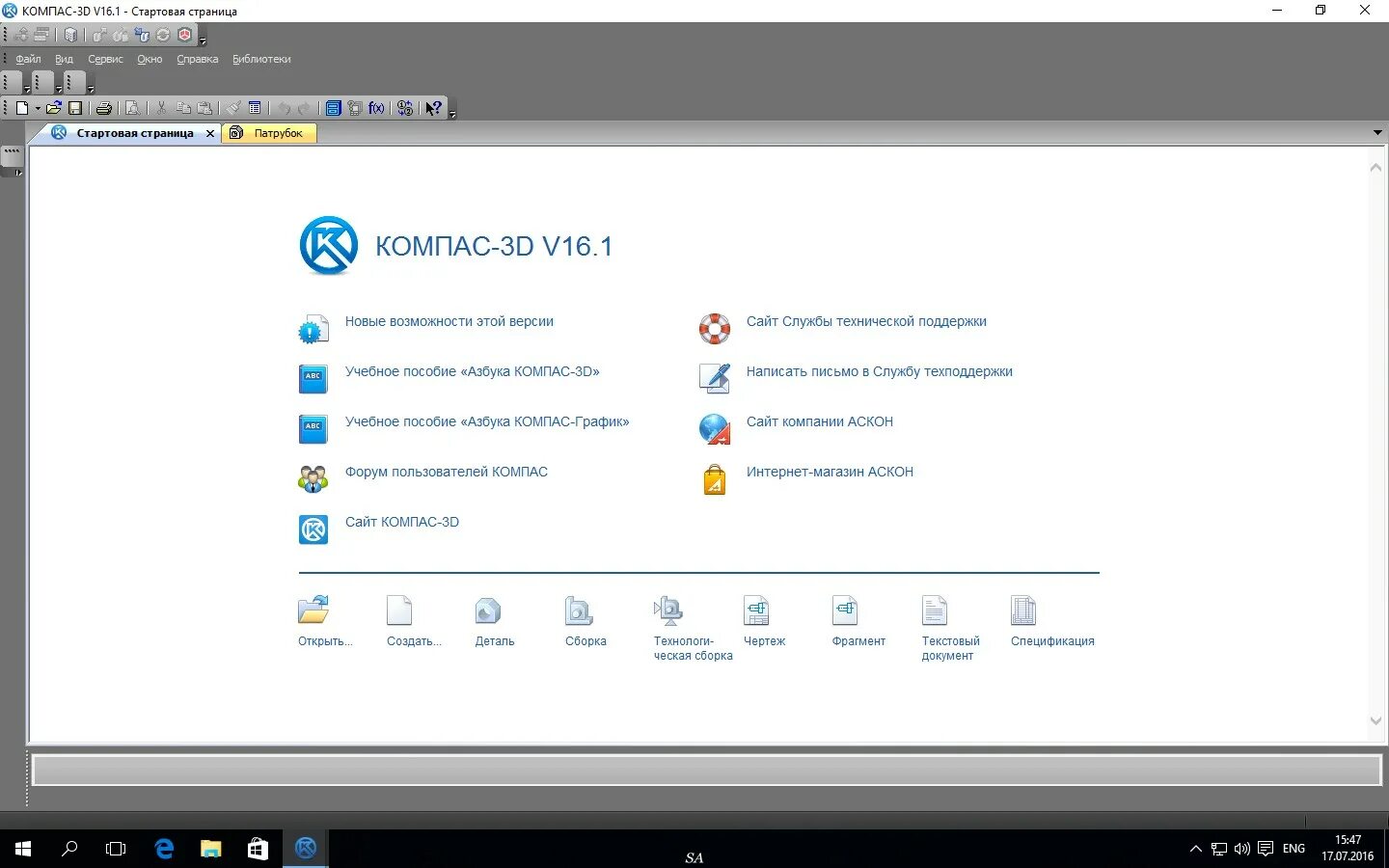Click the numbering 1-2 toolbar icon
1389x868 pixels.
click(405, 108)
